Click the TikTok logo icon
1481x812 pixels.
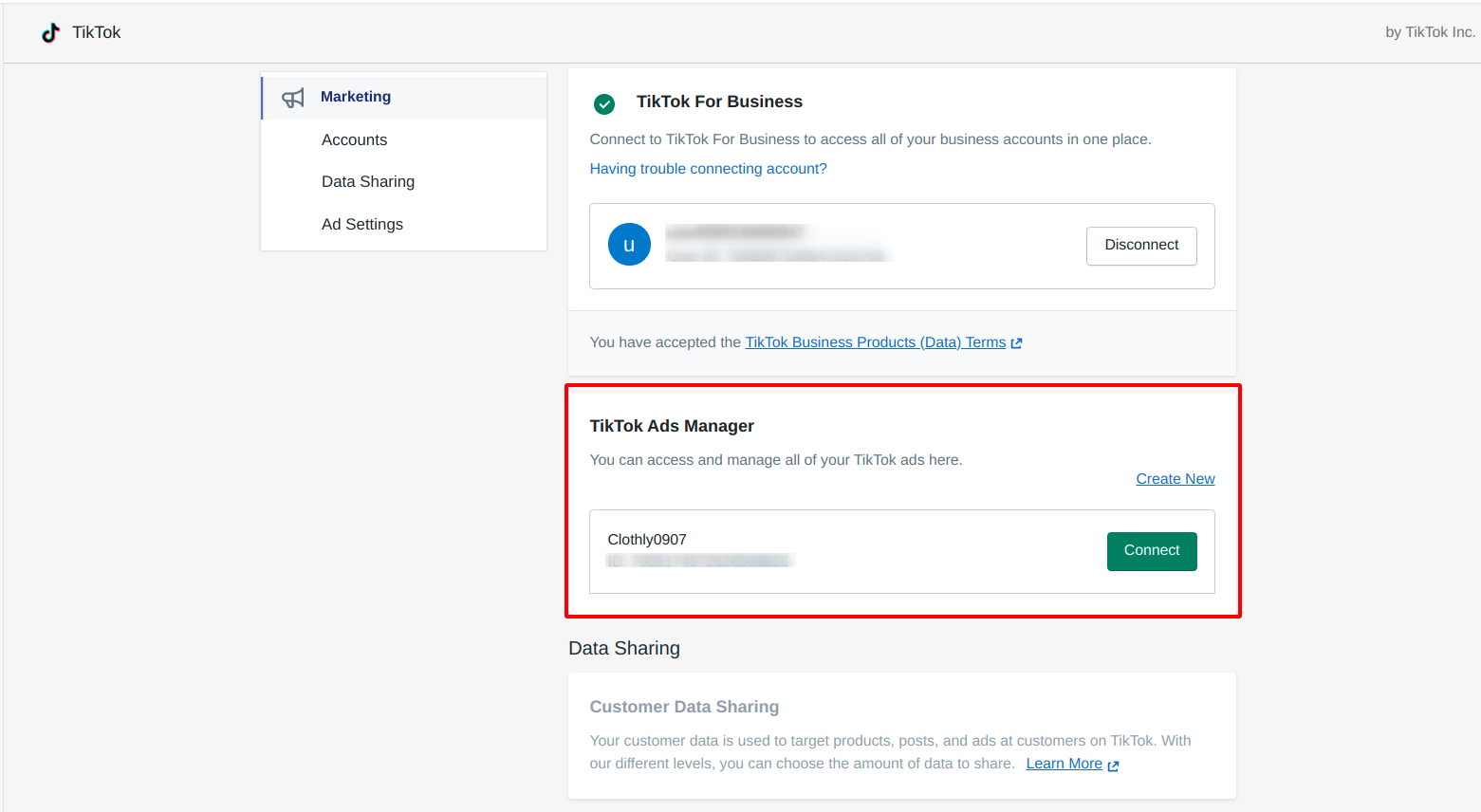(x=50, y=32)
